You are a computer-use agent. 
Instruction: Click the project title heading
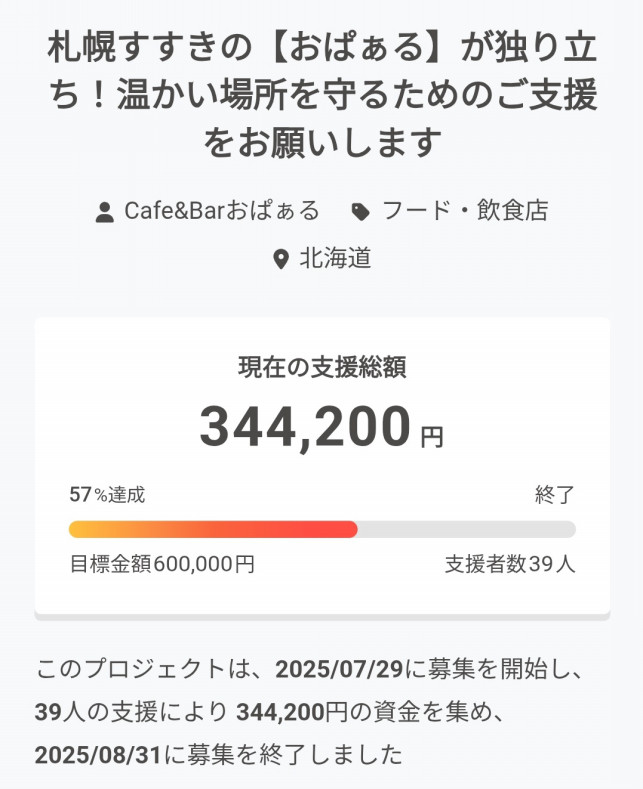321,97
